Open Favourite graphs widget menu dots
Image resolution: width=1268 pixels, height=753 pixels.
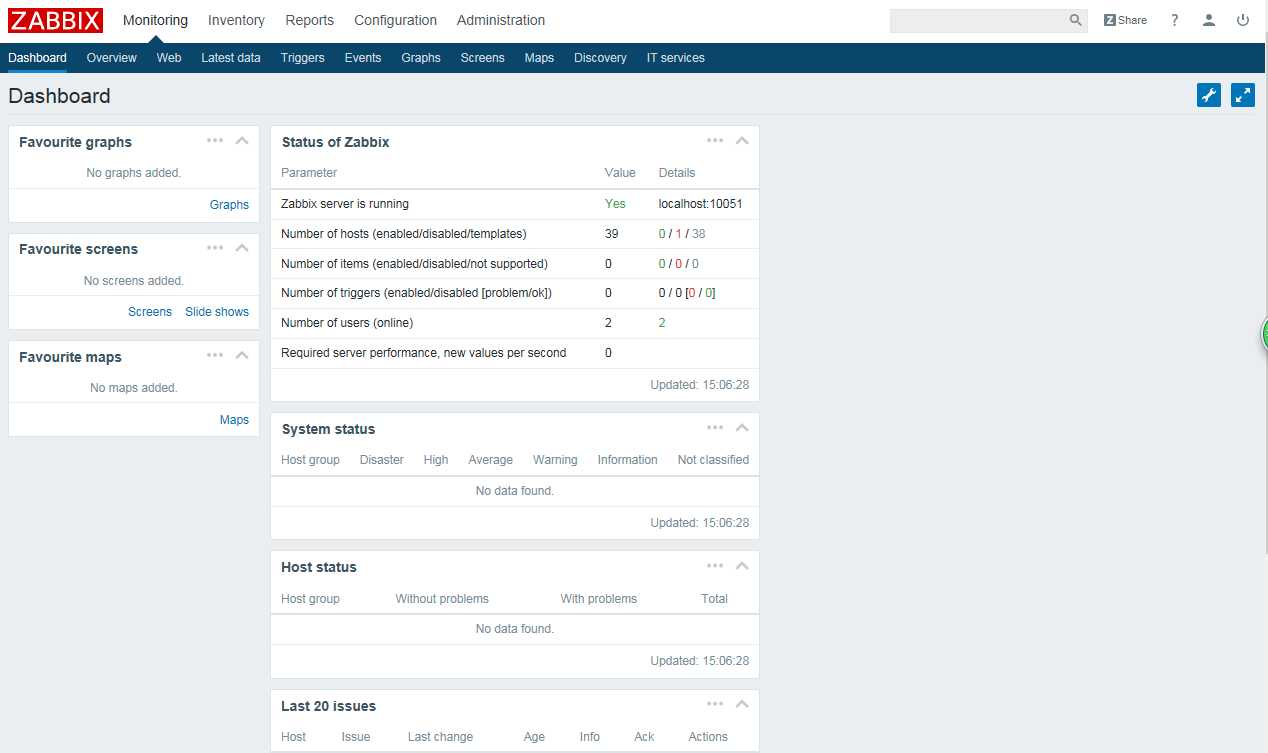click(x=215, y=140)
